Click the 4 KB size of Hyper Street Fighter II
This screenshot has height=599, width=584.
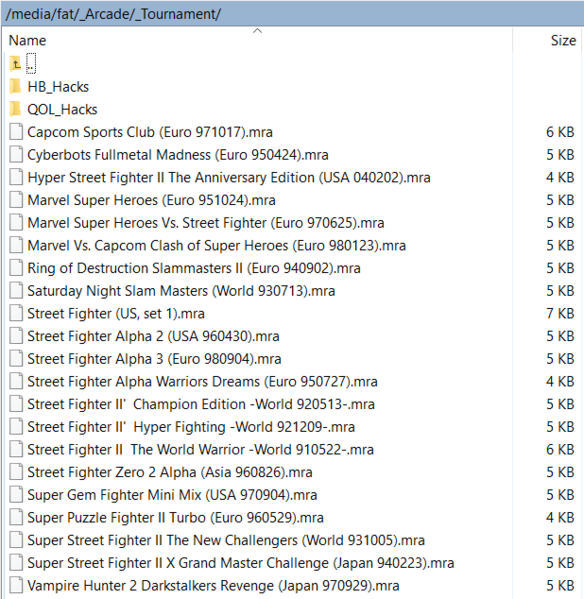pyautogui.click(x=560, y=177)
